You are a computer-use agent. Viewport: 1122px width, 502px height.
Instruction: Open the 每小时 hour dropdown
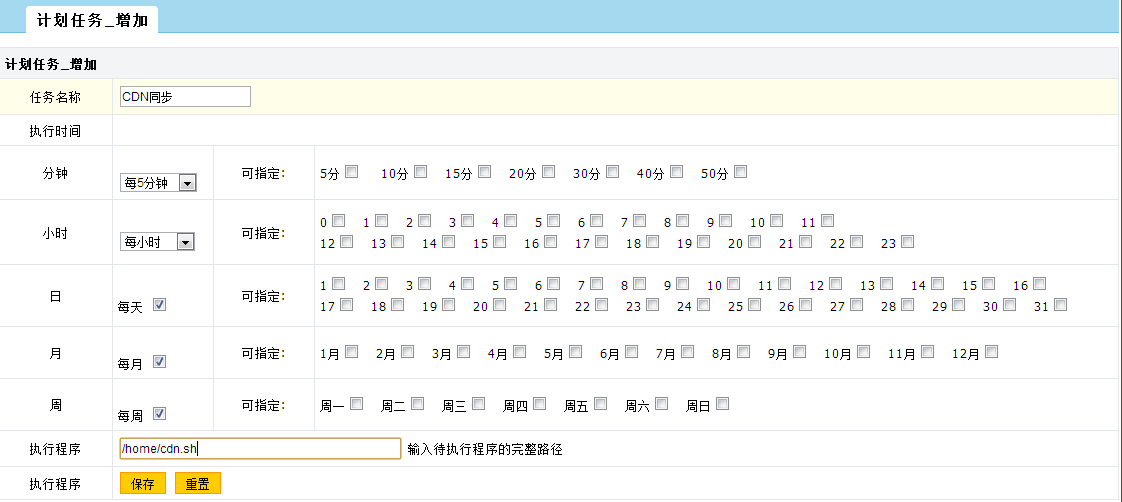[158, 242]
